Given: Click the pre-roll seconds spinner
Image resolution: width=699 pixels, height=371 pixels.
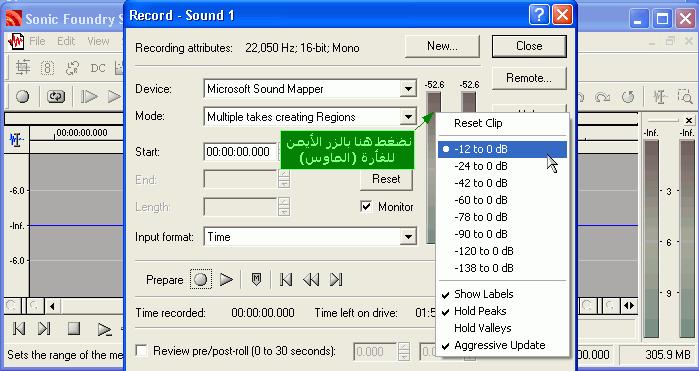Looking at the screenshot, I should pos(403,351).
